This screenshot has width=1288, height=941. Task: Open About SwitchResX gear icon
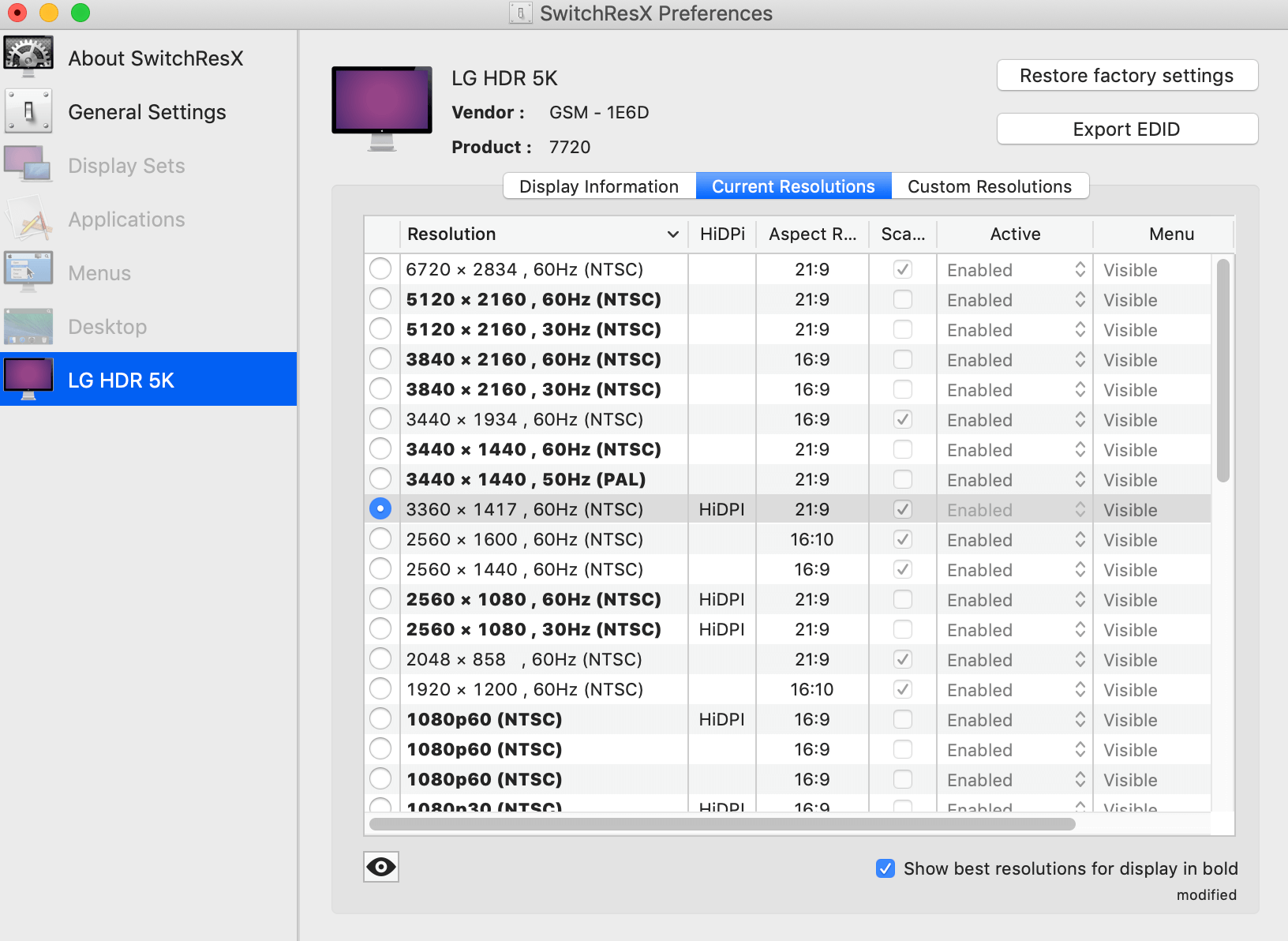(28, 58)
